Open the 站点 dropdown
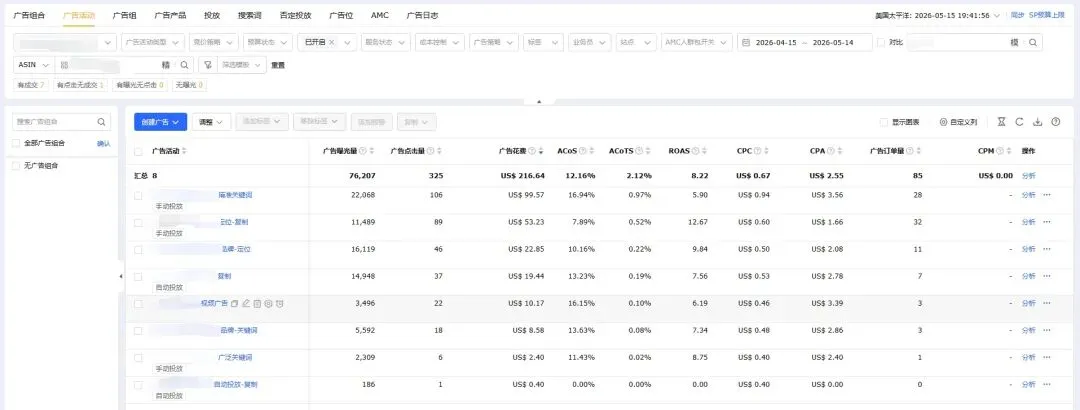The image size is (1080, 410). pyautogui.click(x=636, y=42)
